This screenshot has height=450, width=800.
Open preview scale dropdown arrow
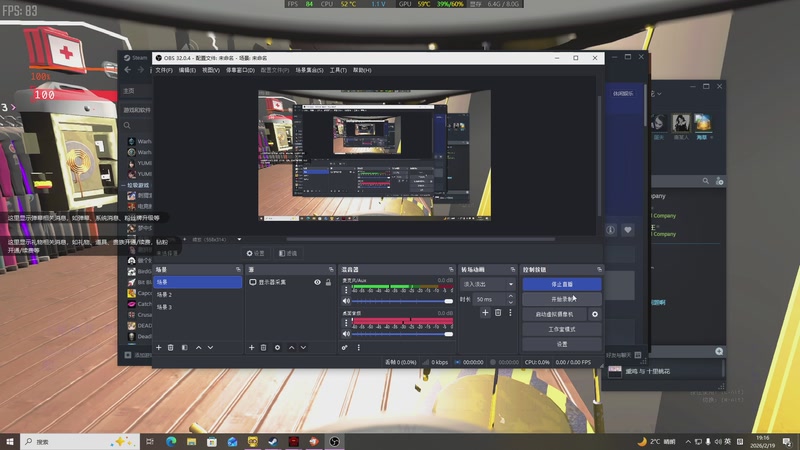239,239
